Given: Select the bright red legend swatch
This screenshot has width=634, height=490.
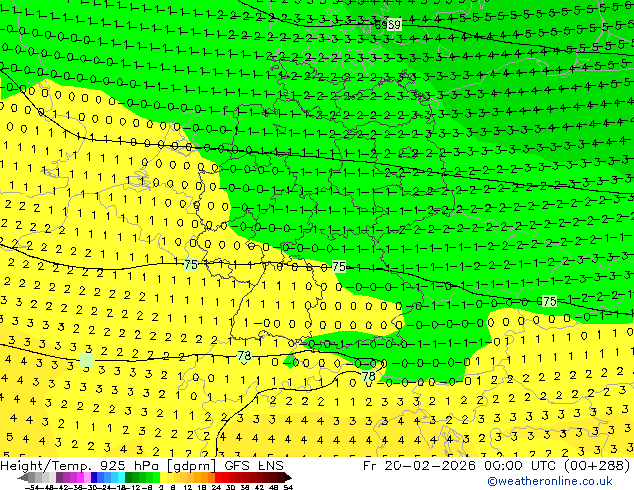Looking at the screenshot, I should 218,478.
